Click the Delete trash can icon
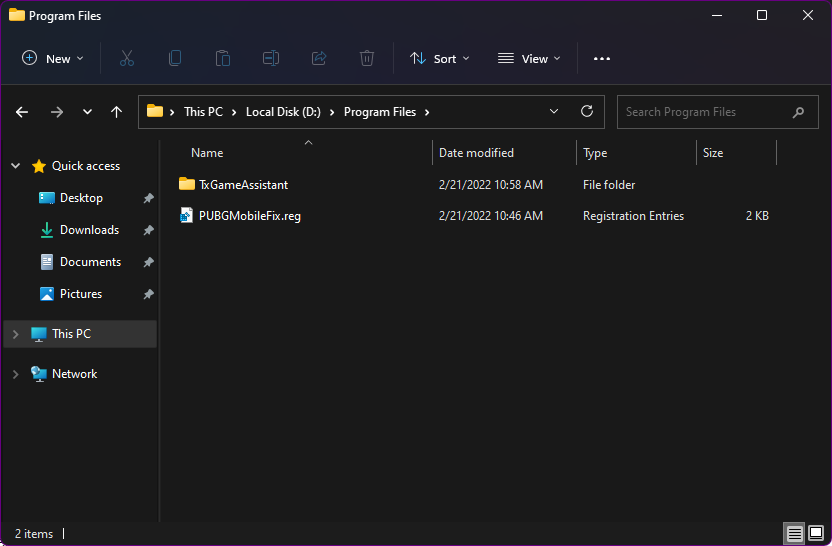Screen dimensions: 832x546 (x=367, y=59)
